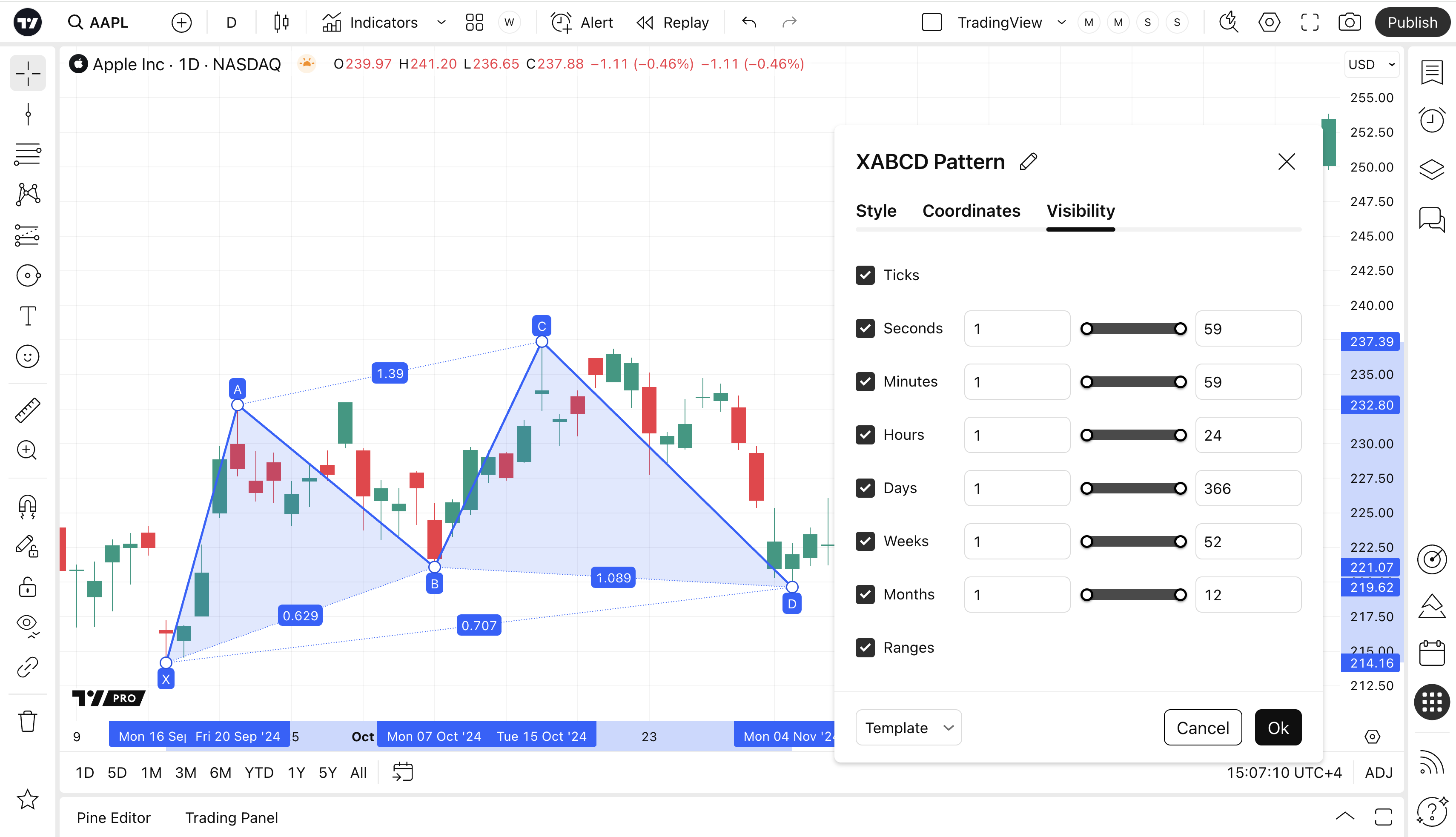Screen dimensions: 1456x837
Task: Select the XABCD pattern tools icon
Action: click(x=28, y=194)
